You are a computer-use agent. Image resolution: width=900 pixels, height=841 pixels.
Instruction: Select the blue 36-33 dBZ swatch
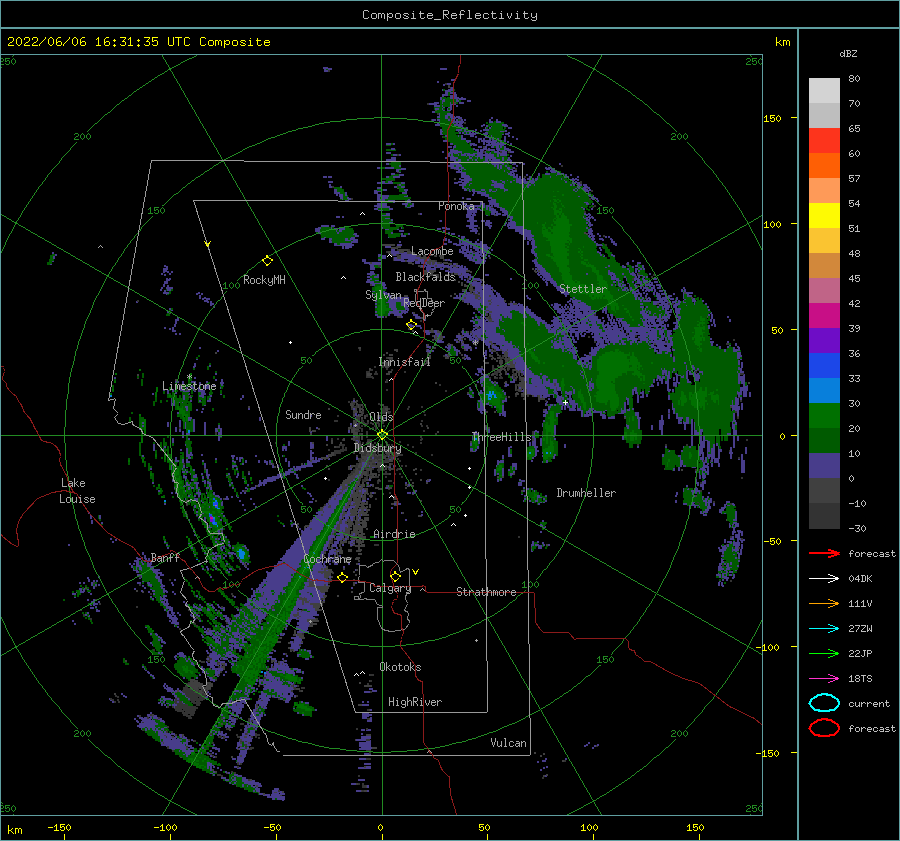[x=824, y=366]
